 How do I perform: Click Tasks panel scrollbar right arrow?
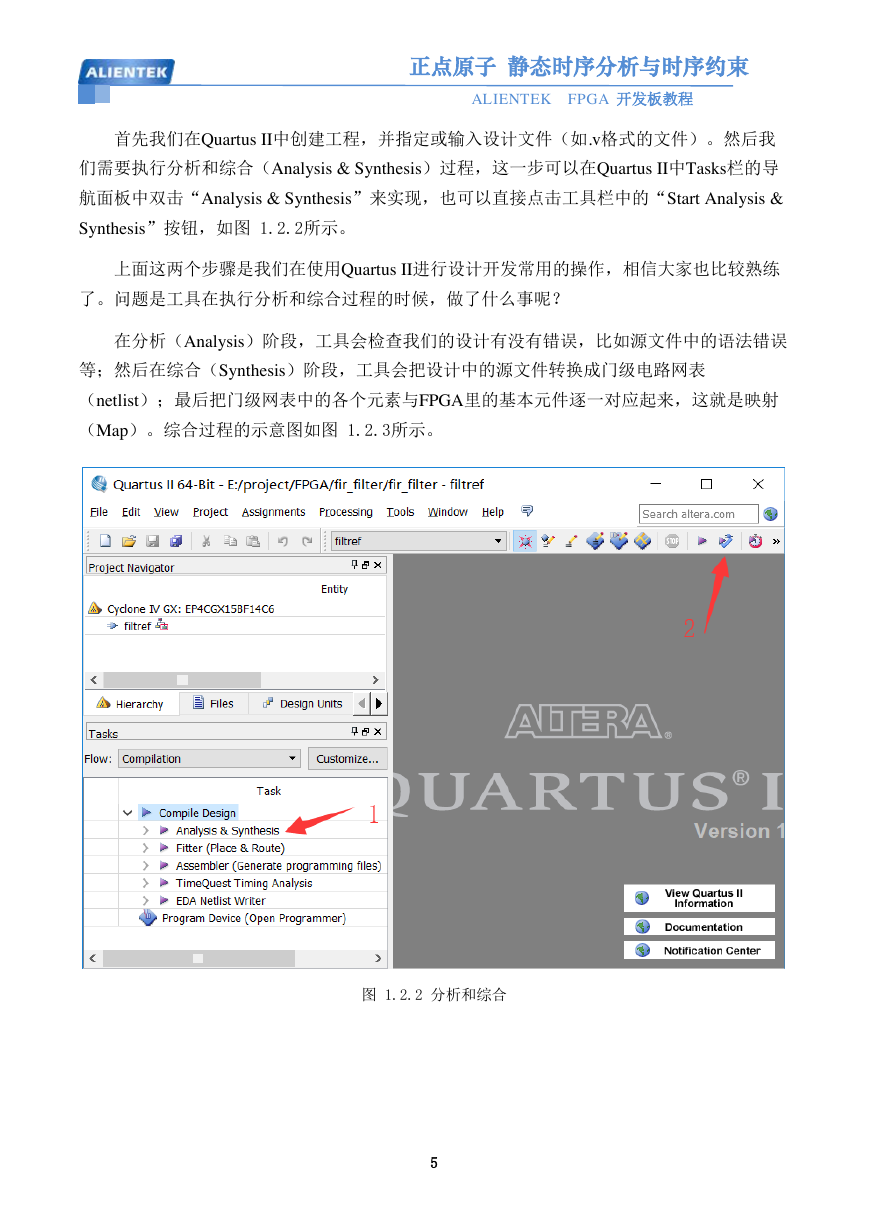click(377, 958)
